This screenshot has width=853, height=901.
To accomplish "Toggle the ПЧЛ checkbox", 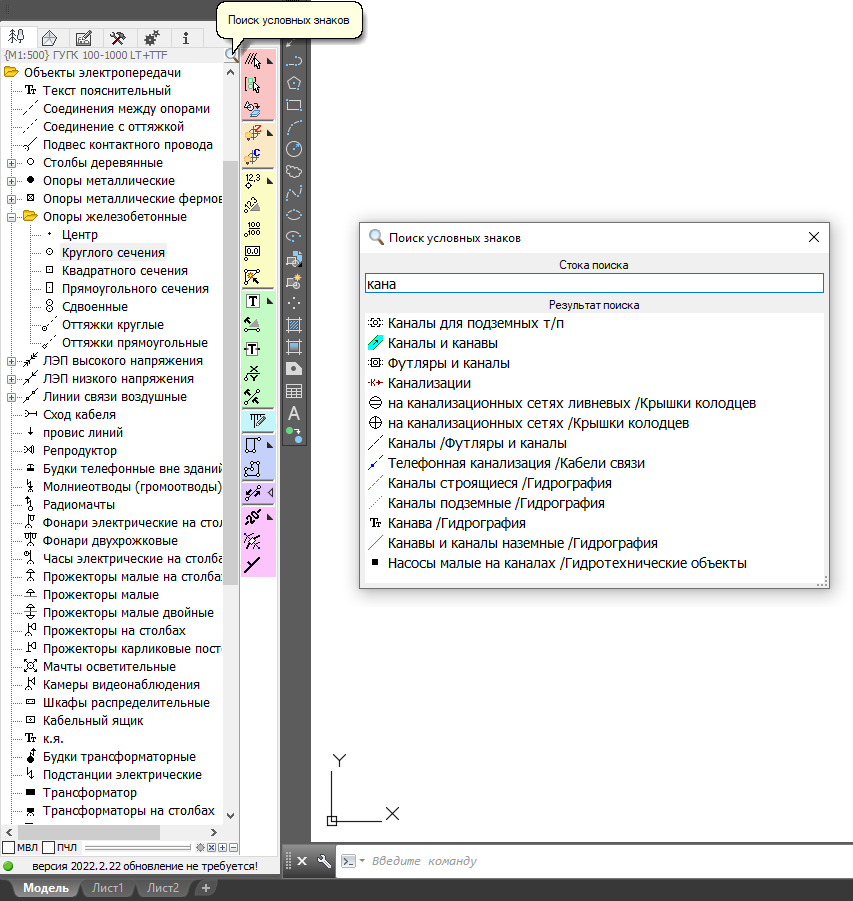I will coord(49,848).
